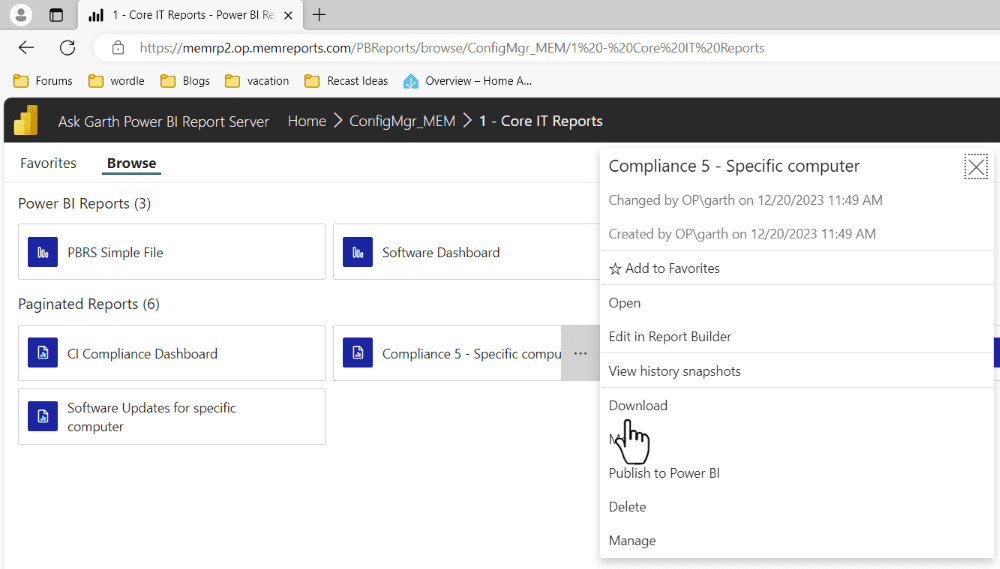Viewport: 1000px width, 569px height.
Task: Click the browser address bar URL
Action: 452,48
